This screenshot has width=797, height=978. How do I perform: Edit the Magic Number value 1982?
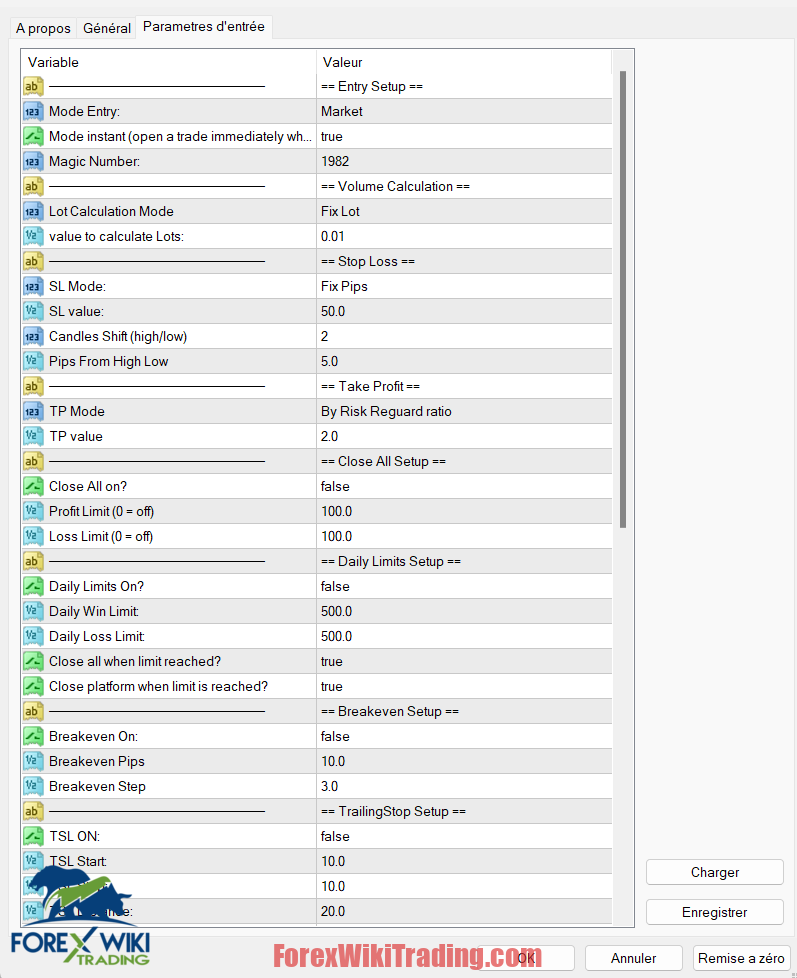[465, 162]
